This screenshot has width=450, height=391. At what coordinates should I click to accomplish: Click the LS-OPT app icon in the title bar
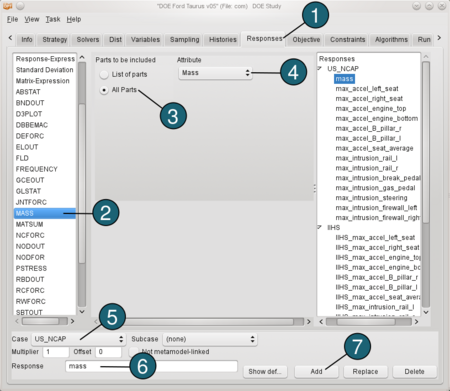click(7, 6)
